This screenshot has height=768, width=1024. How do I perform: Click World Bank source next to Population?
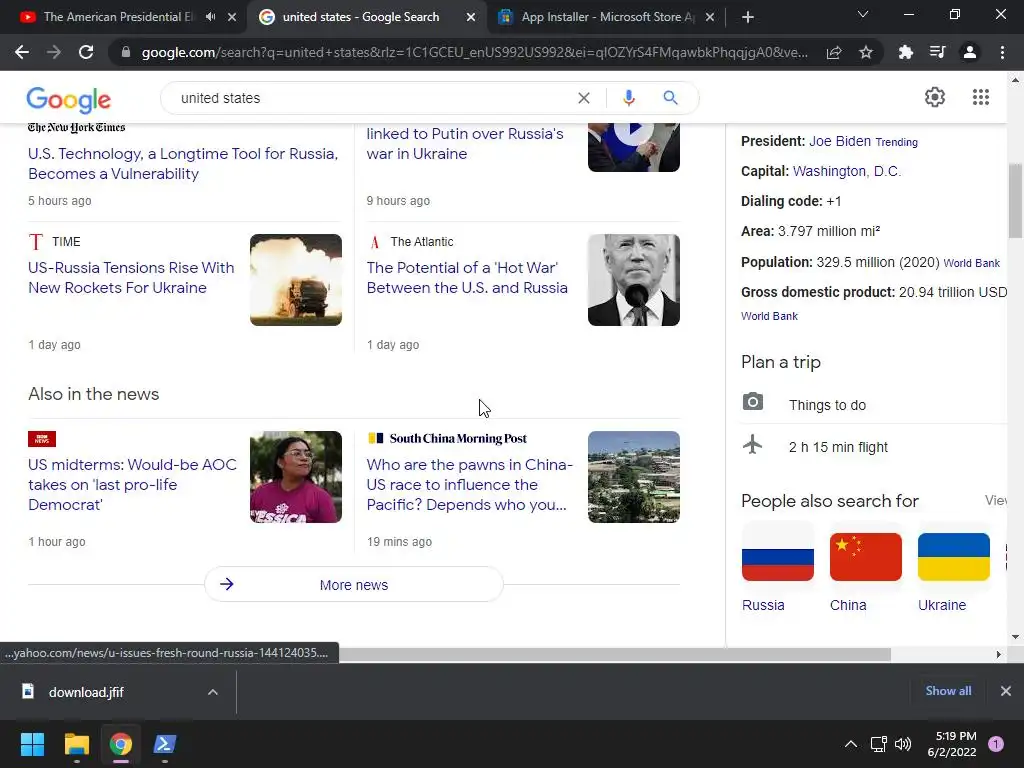click(x=972, y=263)
